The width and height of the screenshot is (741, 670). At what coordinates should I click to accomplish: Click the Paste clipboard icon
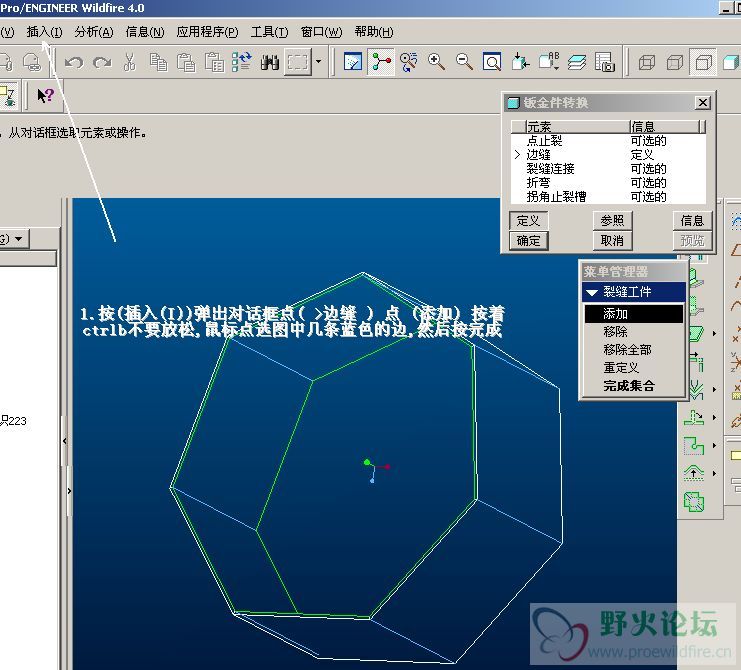pyautogui.click(x=186, y=62)
